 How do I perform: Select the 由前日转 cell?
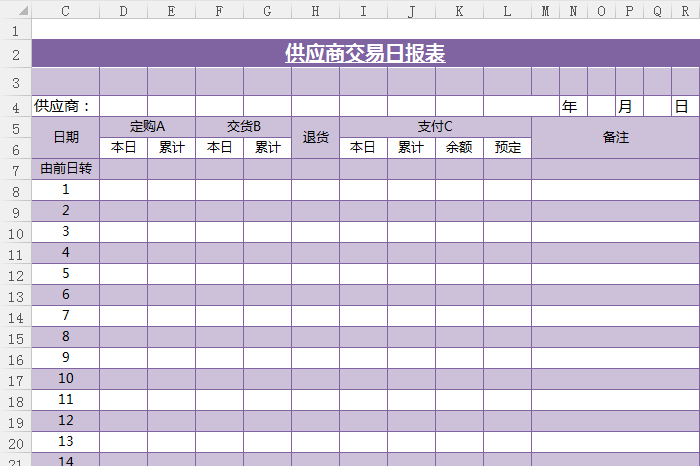click(x=65, y=169)
